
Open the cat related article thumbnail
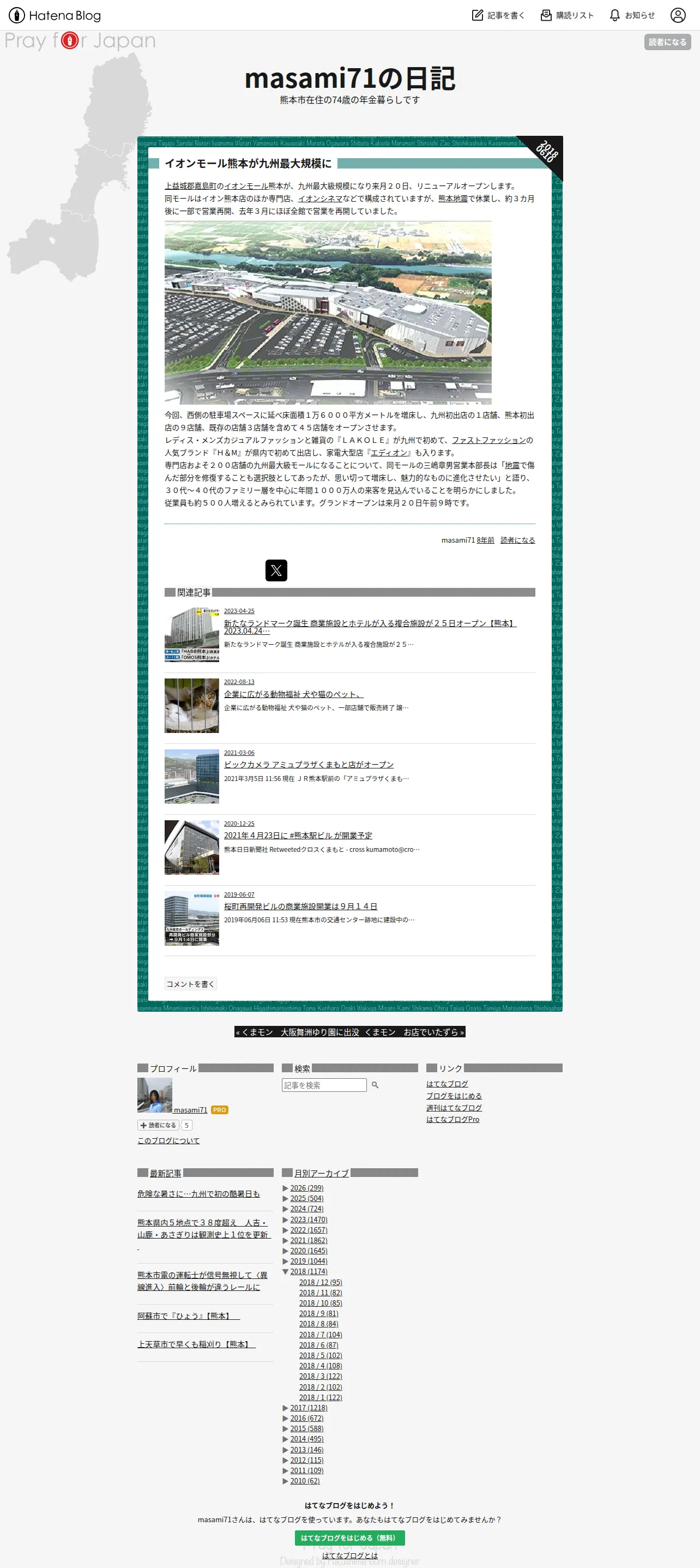[x=192, y=706]
